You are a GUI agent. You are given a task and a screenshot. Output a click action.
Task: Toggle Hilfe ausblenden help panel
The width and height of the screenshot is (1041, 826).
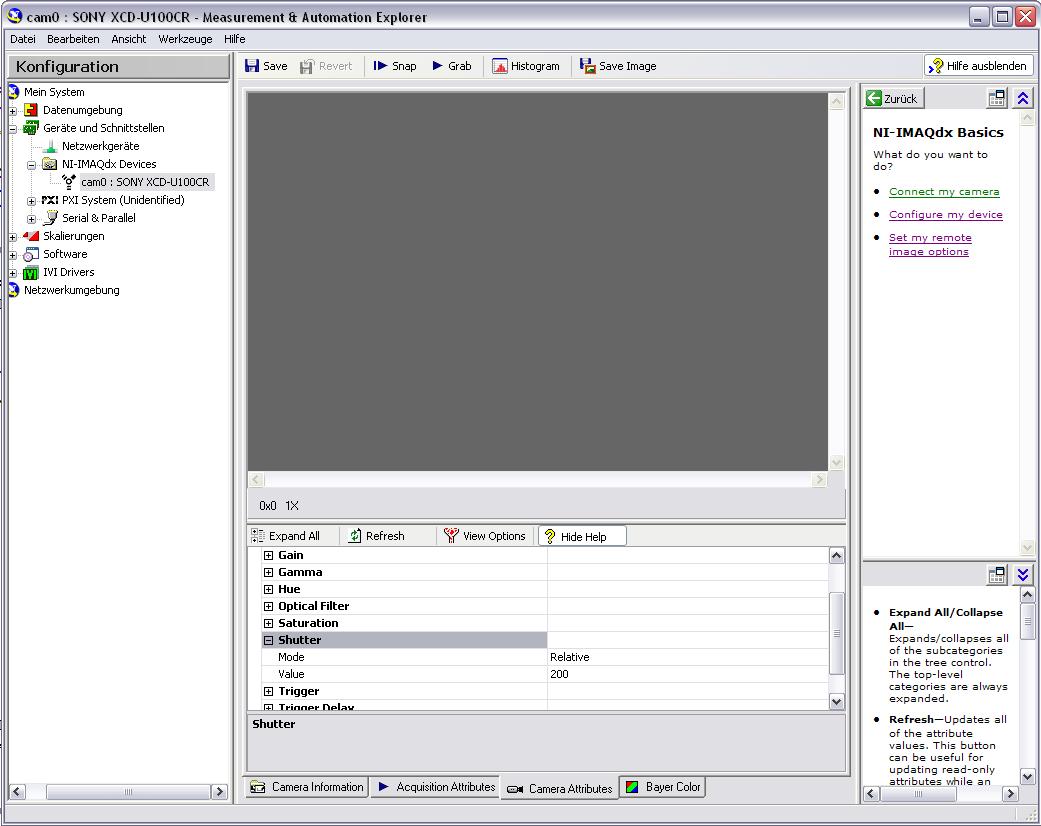[x=978, y=66]
